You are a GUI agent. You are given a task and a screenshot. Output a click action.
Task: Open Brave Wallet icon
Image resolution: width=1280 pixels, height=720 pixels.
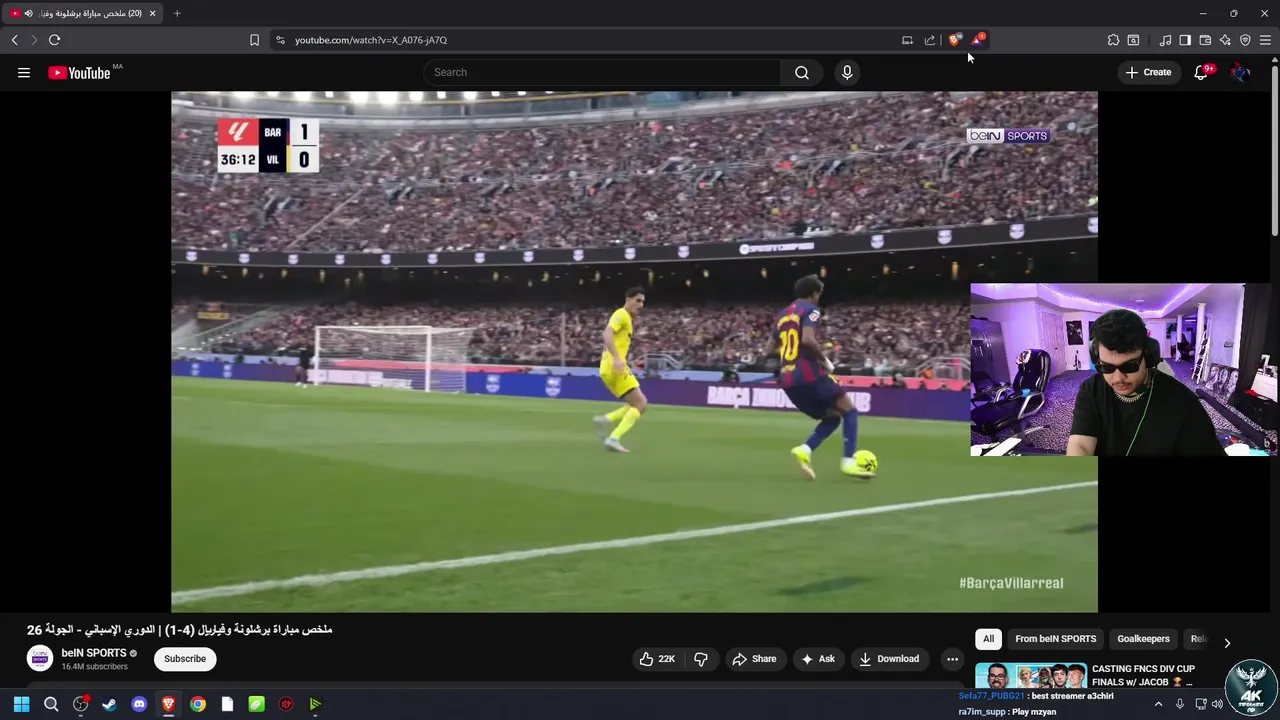[1205, 40]
